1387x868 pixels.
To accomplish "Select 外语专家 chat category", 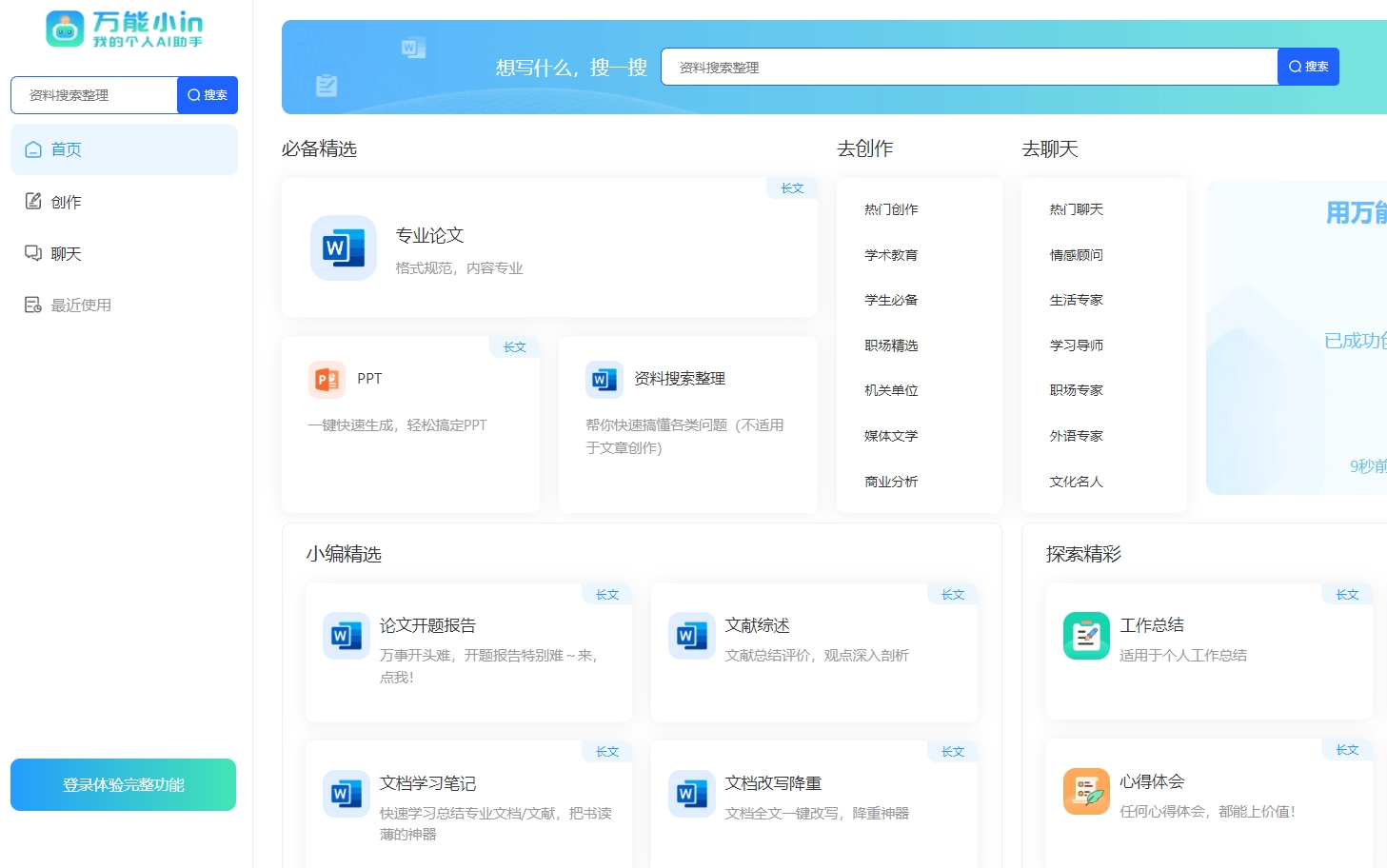I will coord(1075,435).
